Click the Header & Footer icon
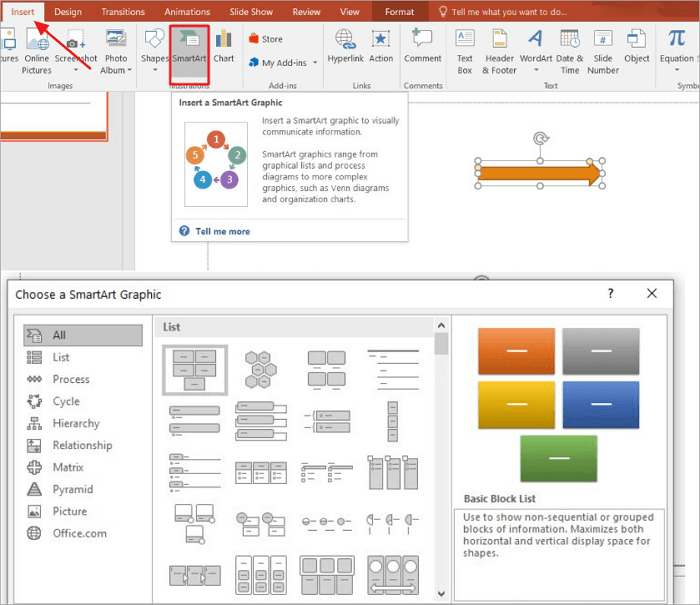 pyautogui.click(x=499, y=40)
